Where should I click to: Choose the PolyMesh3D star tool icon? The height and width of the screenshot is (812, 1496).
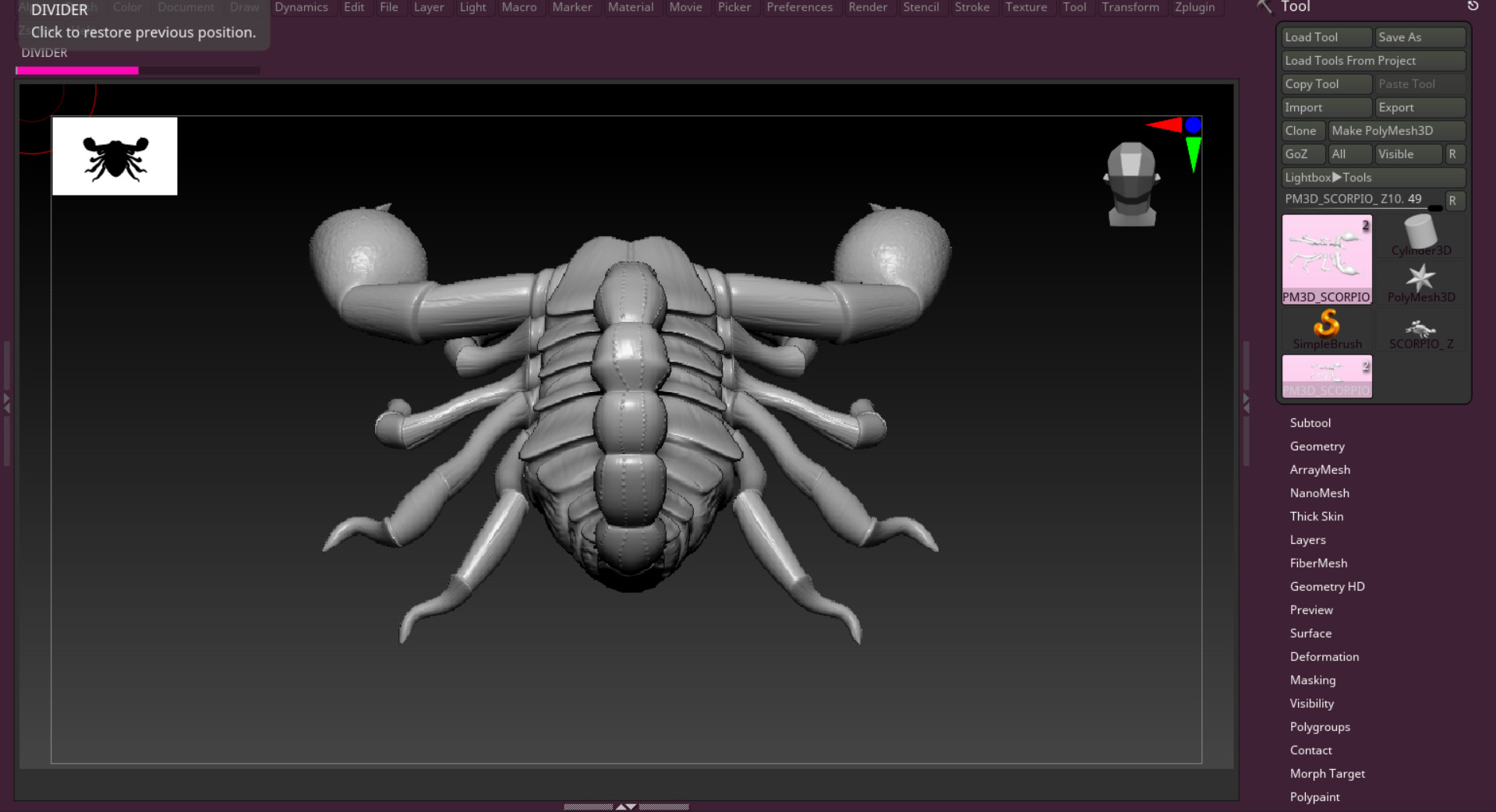coord(1420,283)
